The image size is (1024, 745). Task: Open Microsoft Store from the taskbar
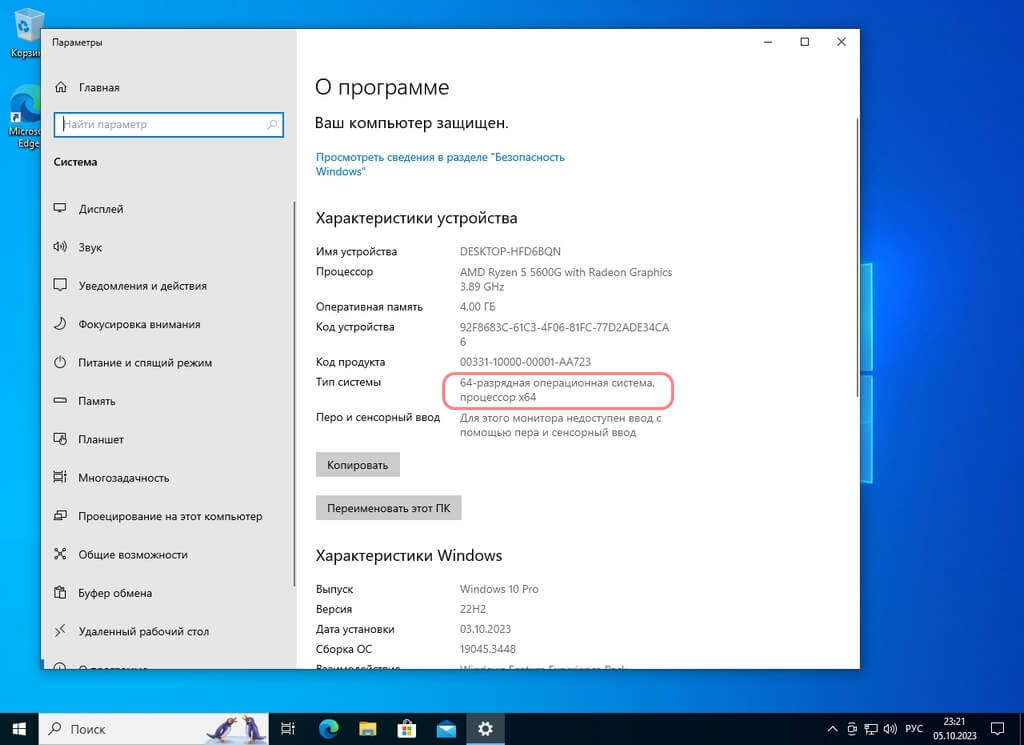(408, 729)
